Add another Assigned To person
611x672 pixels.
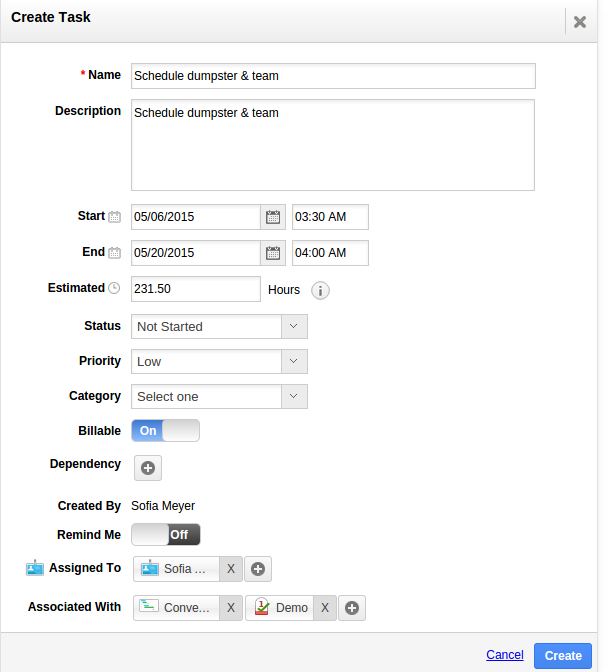(x=258, y=569)
